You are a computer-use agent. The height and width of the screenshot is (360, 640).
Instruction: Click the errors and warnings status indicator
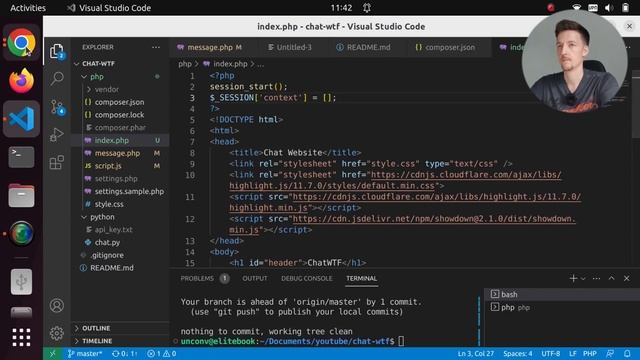[x=162, y=353]
